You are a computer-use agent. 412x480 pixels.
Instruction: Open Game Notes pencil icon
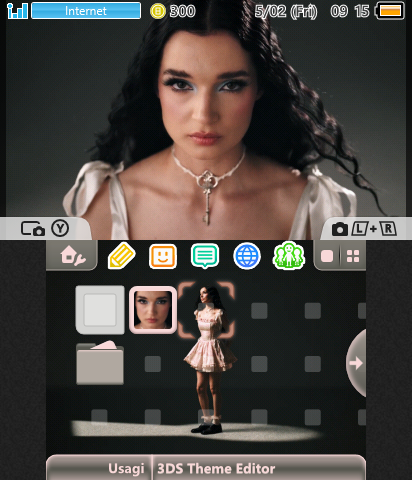[121, 256]
